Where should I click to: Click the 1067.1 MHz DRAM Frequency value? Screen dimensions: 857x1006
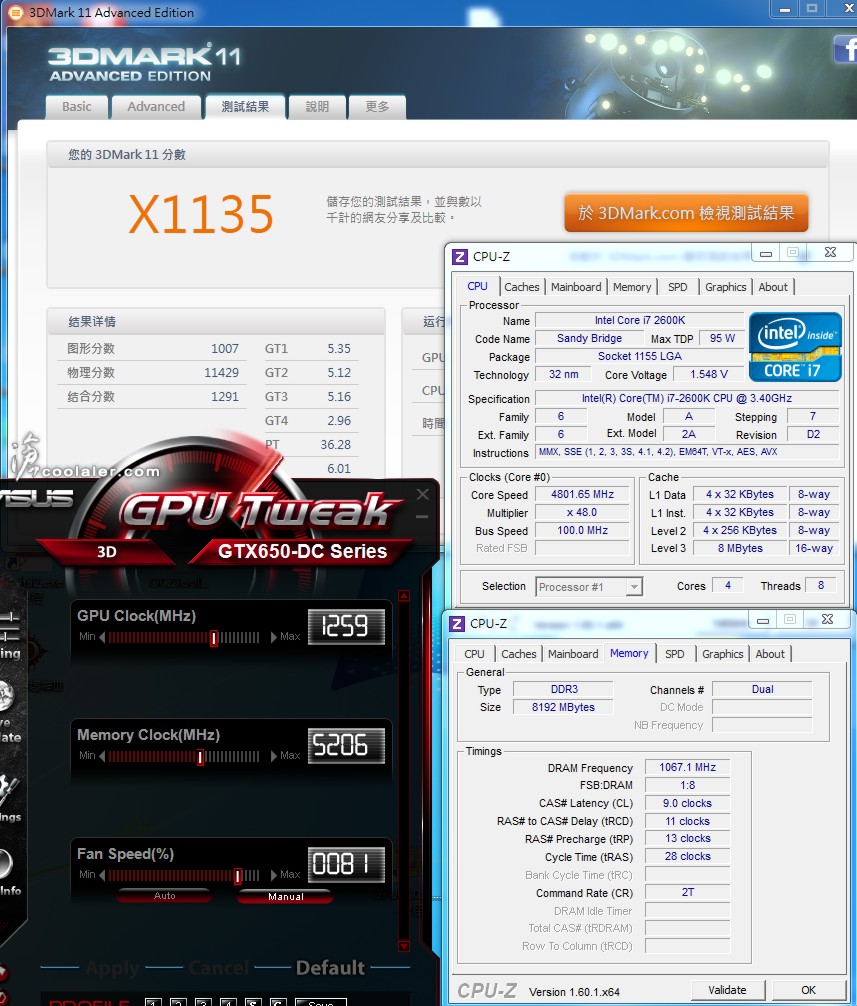[688, 767]
